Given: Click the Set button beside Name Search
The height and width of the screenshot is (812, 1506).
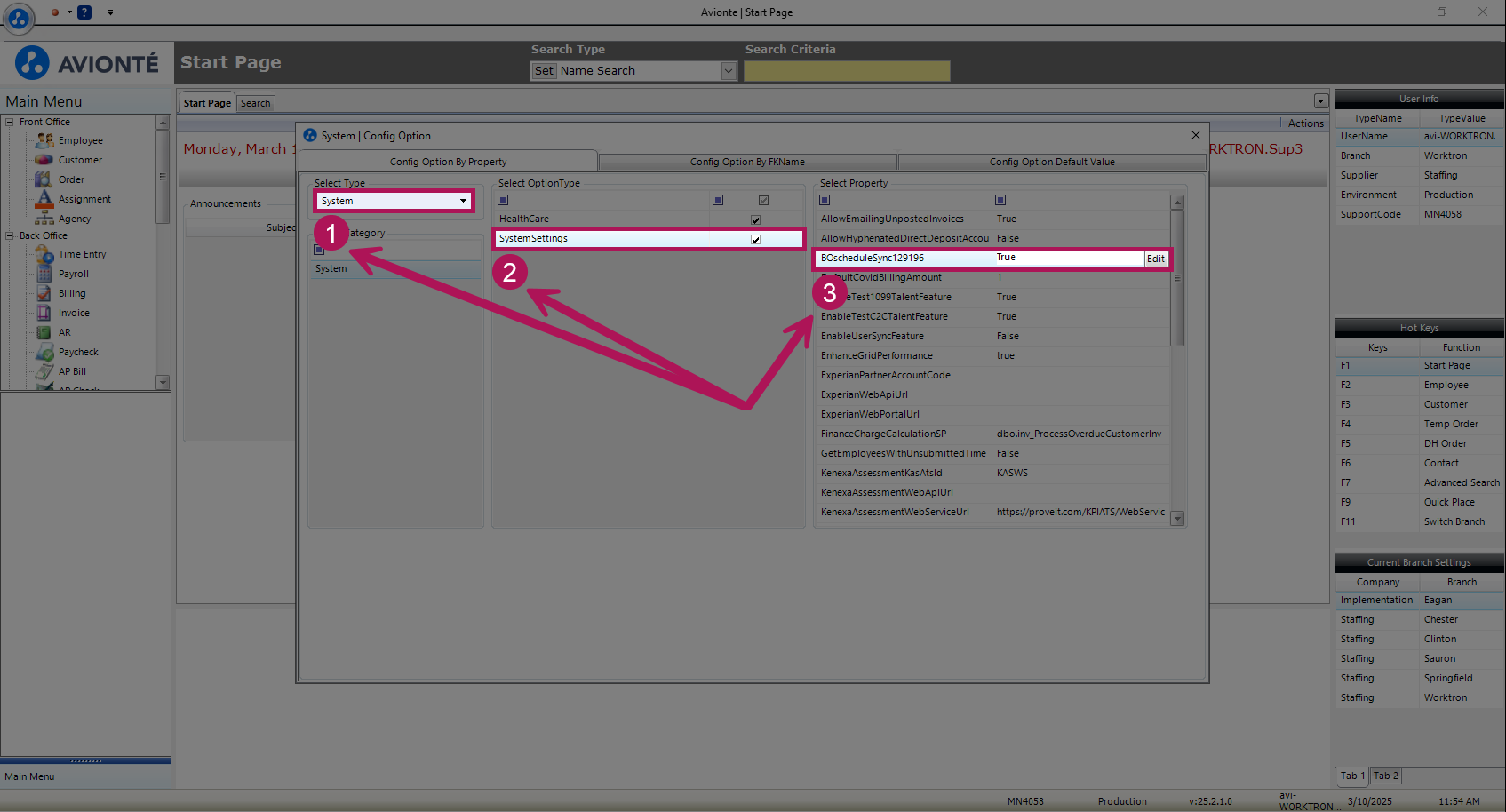Looking at the screenshot, I should [x=544, y=71].
